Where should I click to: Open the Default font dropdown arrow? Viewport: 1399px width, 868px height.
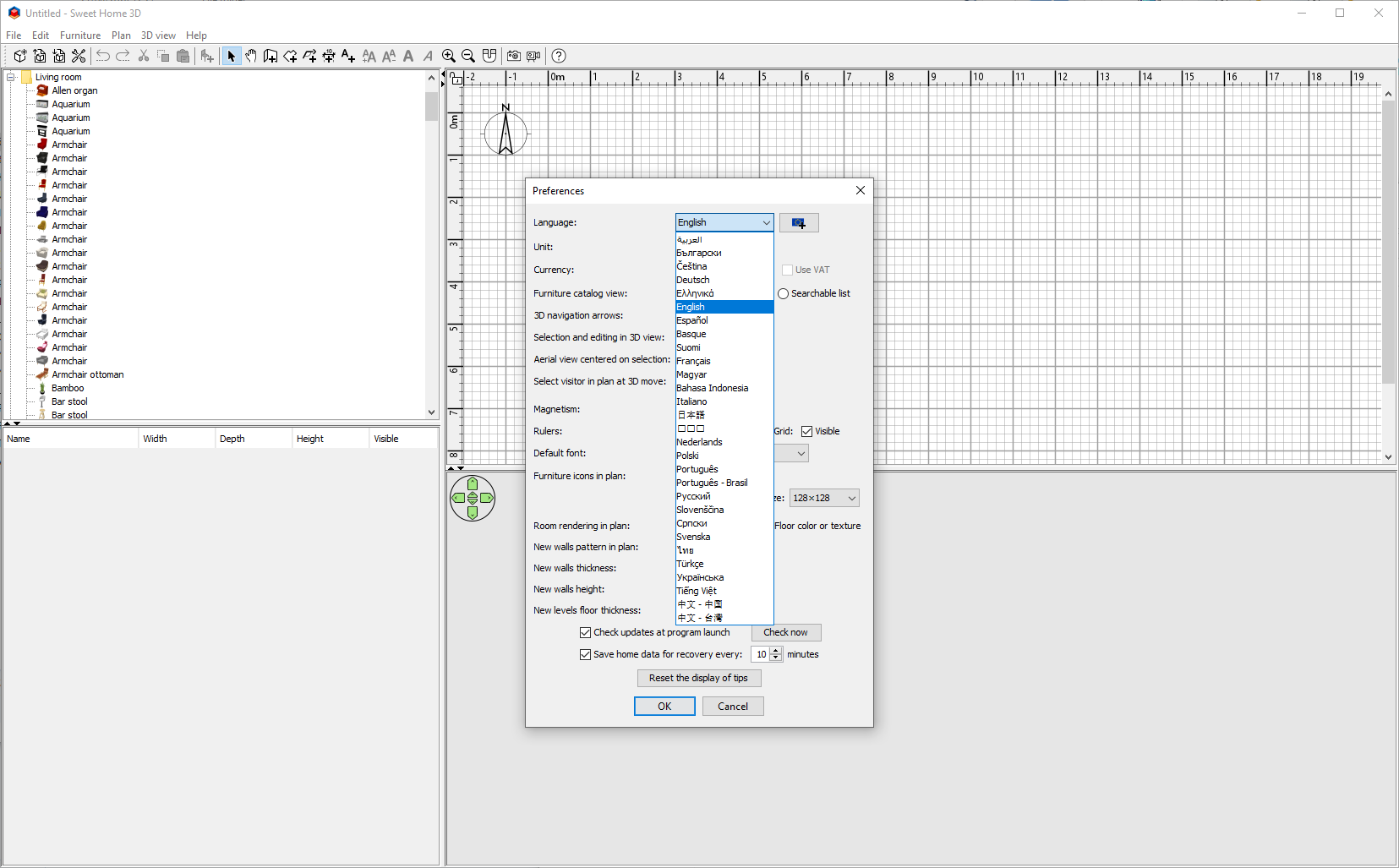(801, 454)
